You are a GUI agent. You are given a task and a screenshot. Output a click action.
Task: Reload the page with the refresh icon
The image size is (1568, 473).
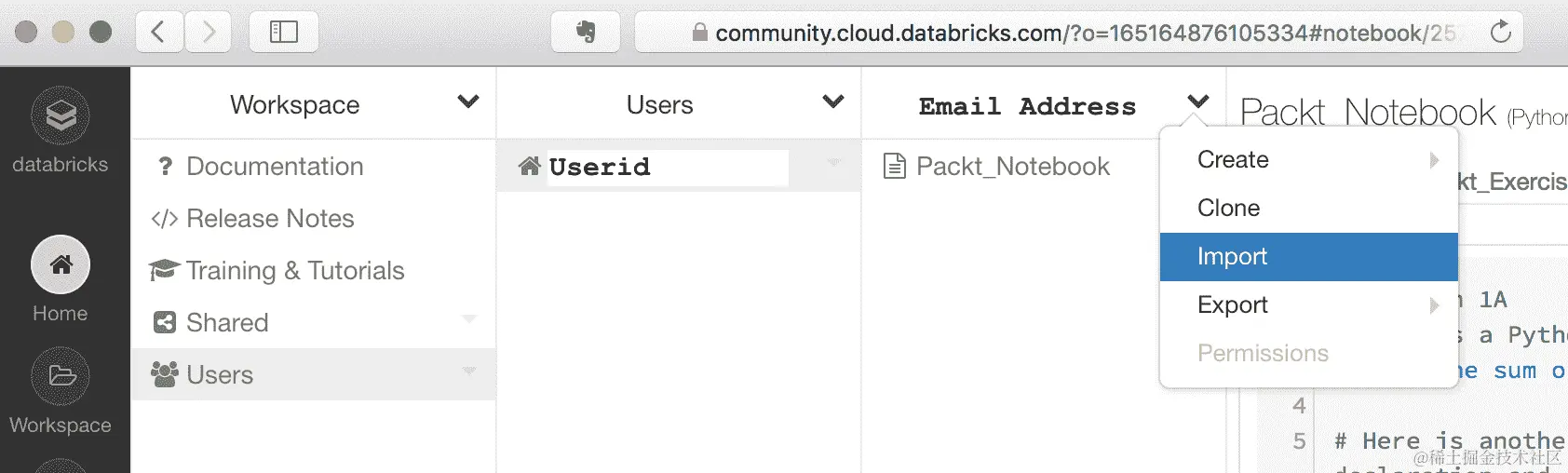1500,33
